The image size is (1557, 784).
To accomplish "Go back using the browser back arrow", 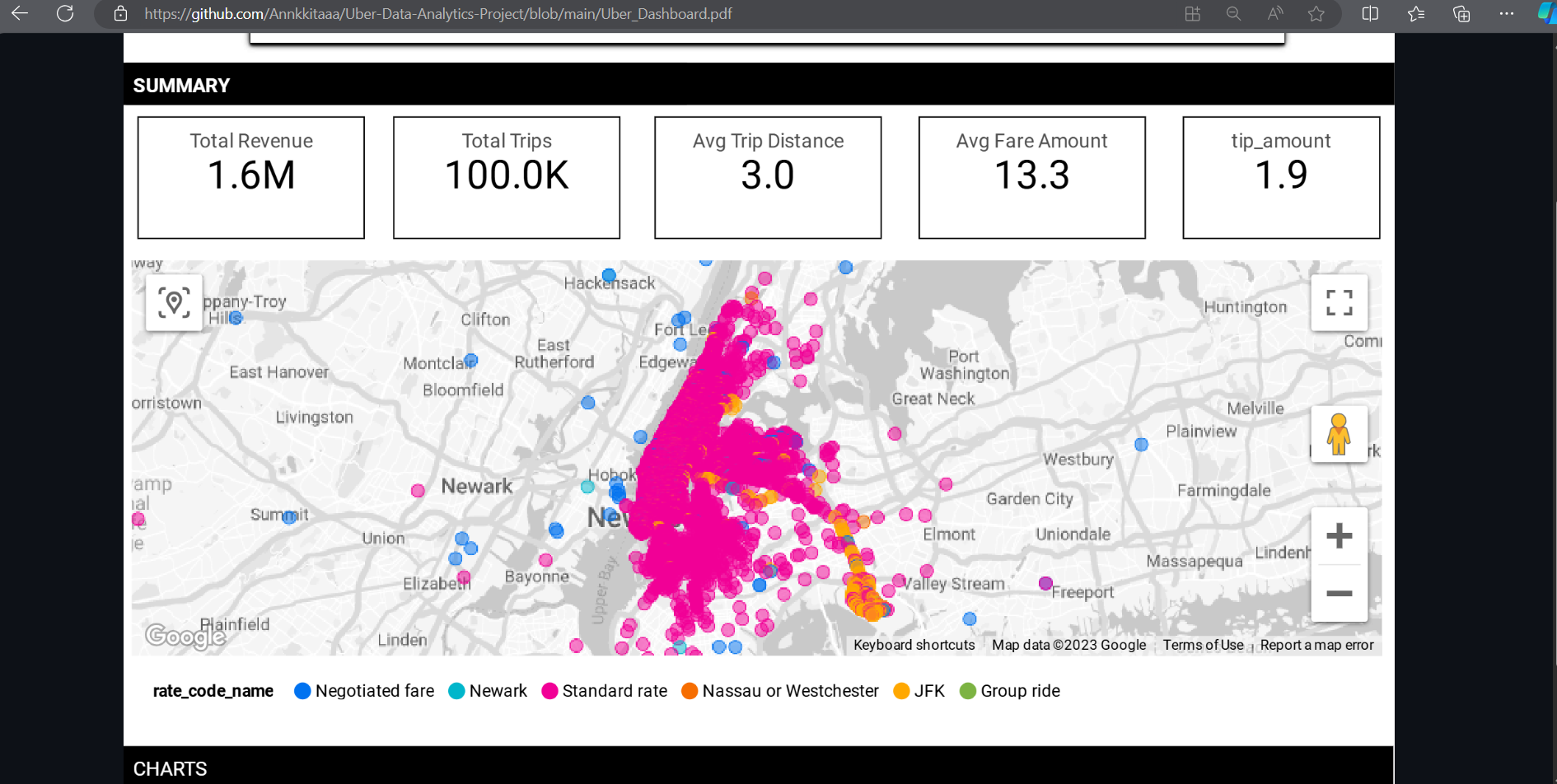I will pos(20,13).
